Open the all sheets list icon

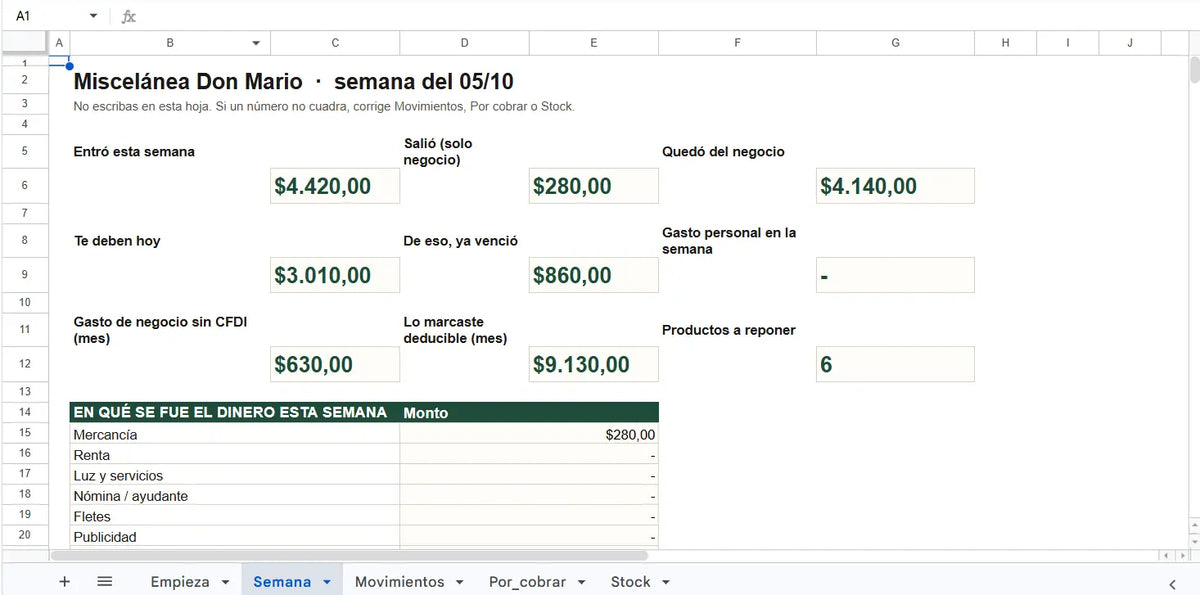point(105,581)
